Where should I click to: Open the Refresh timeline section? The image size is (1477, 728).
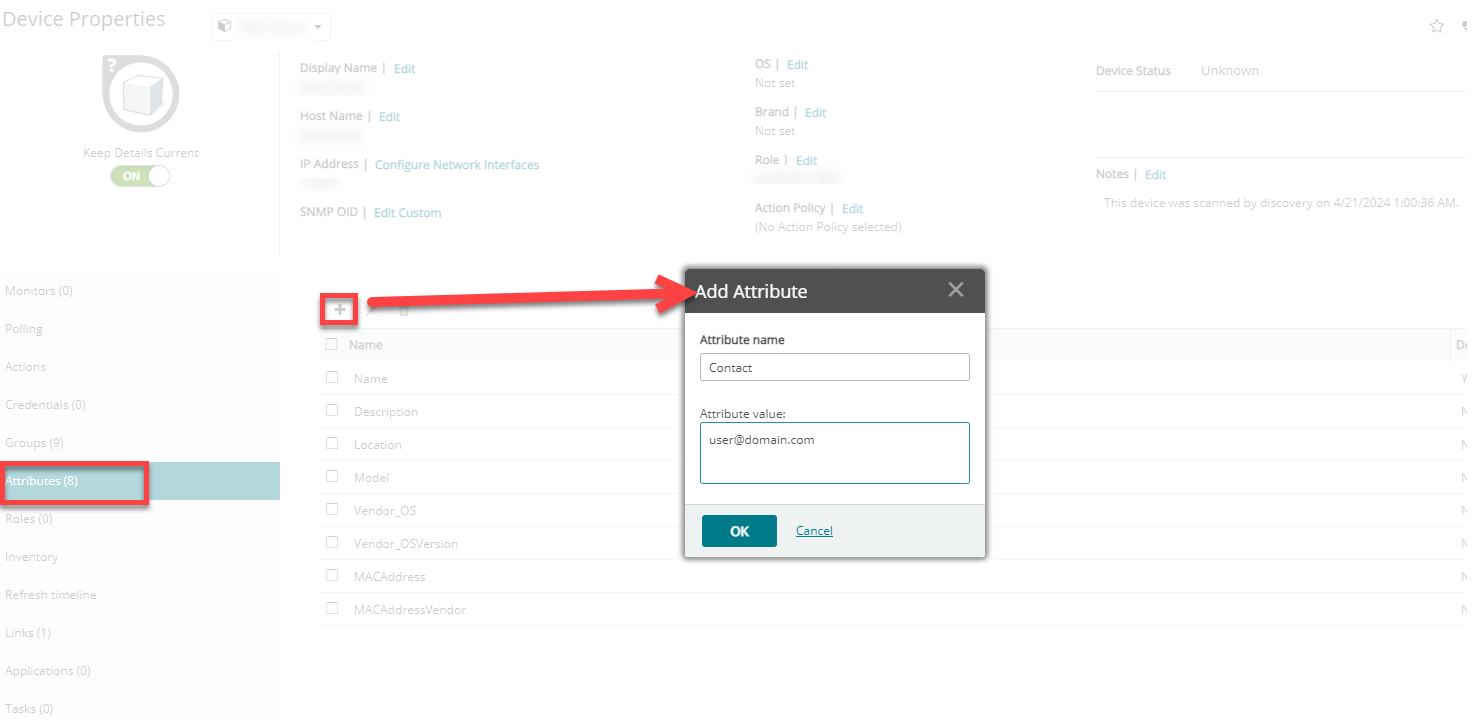click(51, 595)
